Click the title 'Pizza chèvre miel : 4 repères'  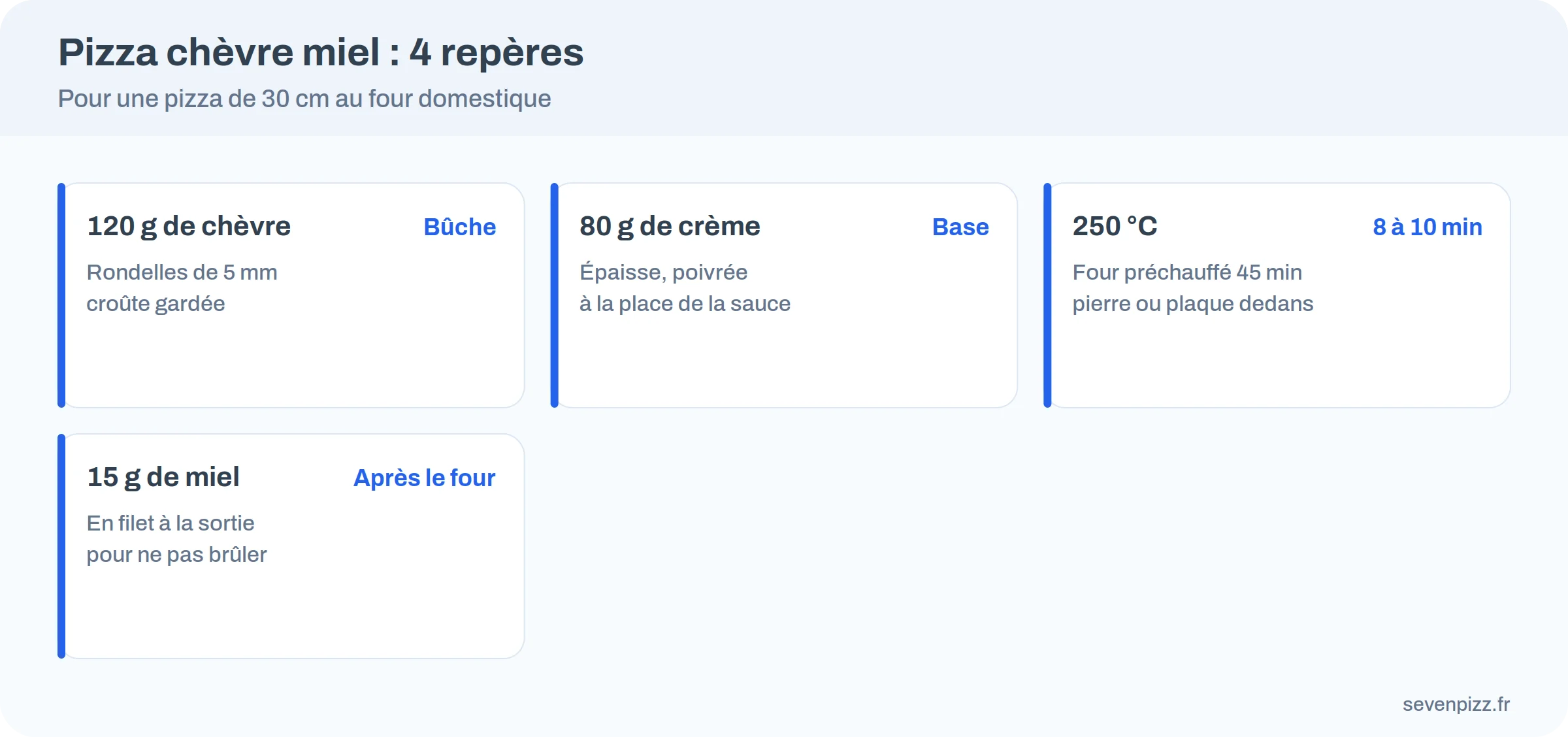point(321,52)
